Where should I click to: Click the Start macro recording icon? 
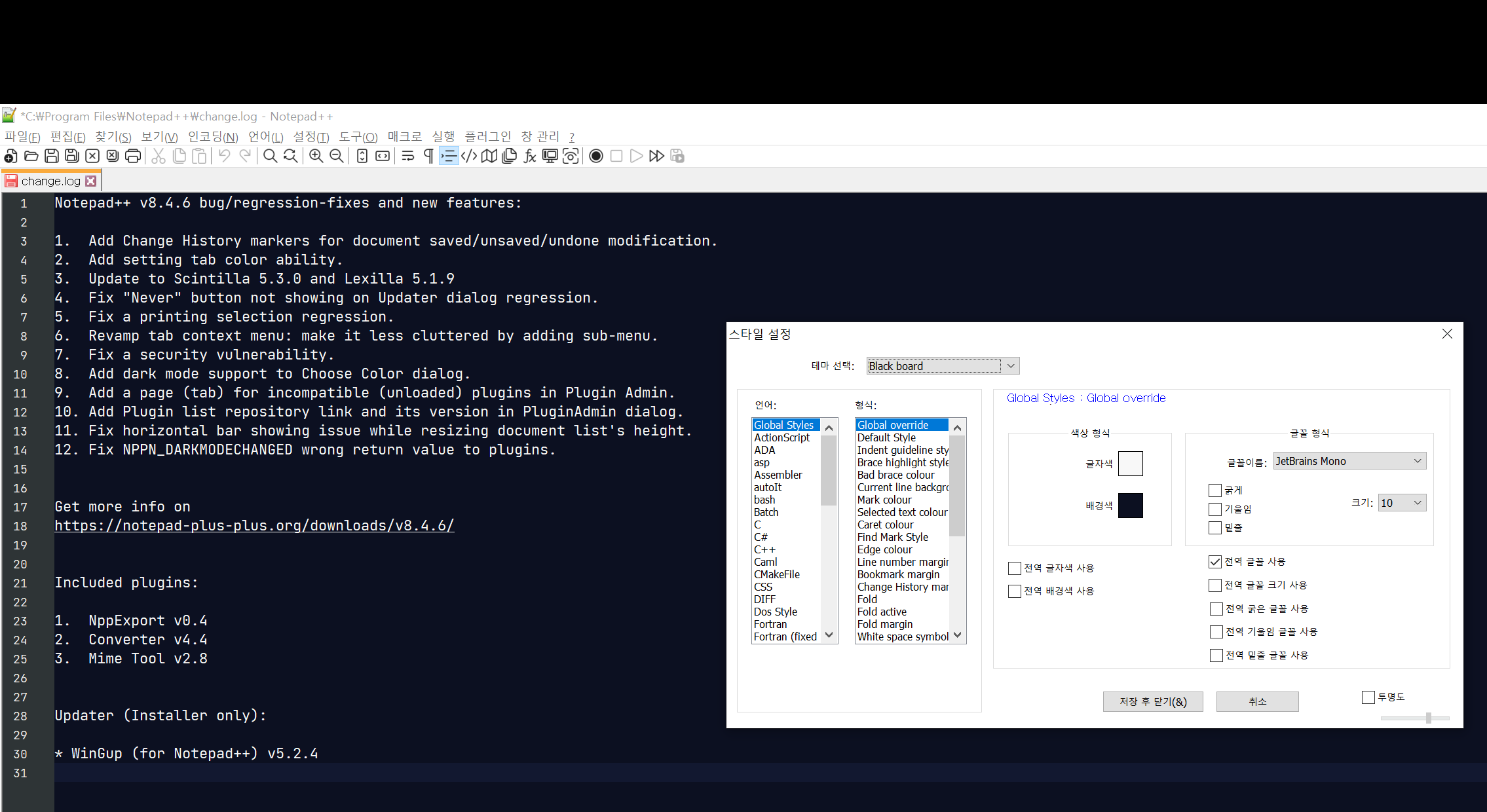point(595,156)
